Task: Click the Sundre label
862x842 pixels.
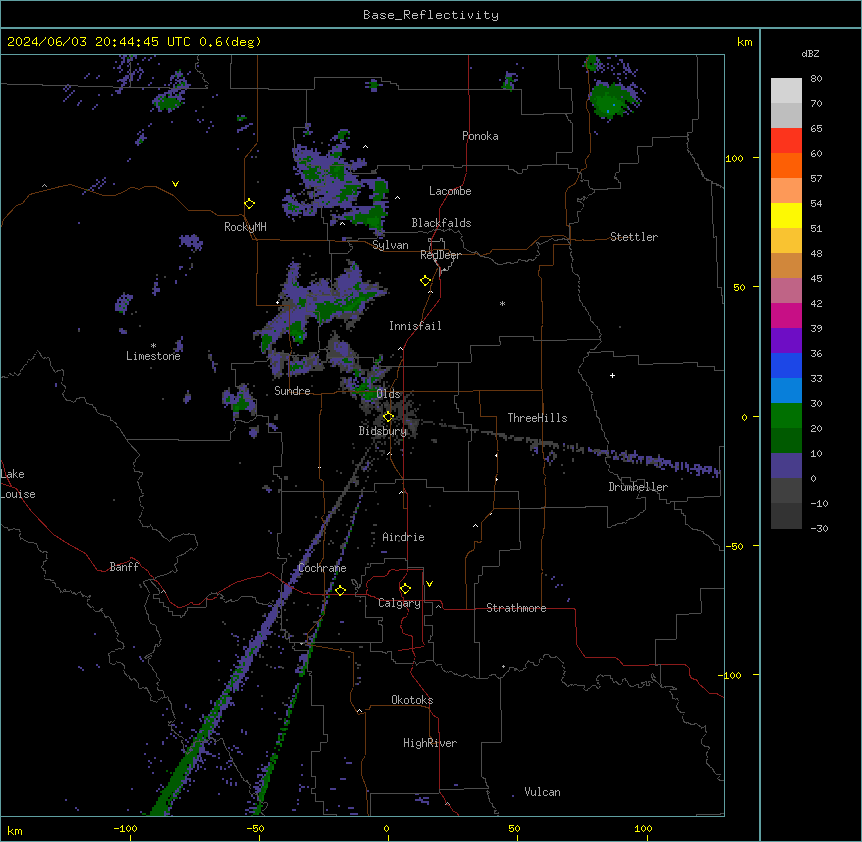Action: click(x=292, y=391)
